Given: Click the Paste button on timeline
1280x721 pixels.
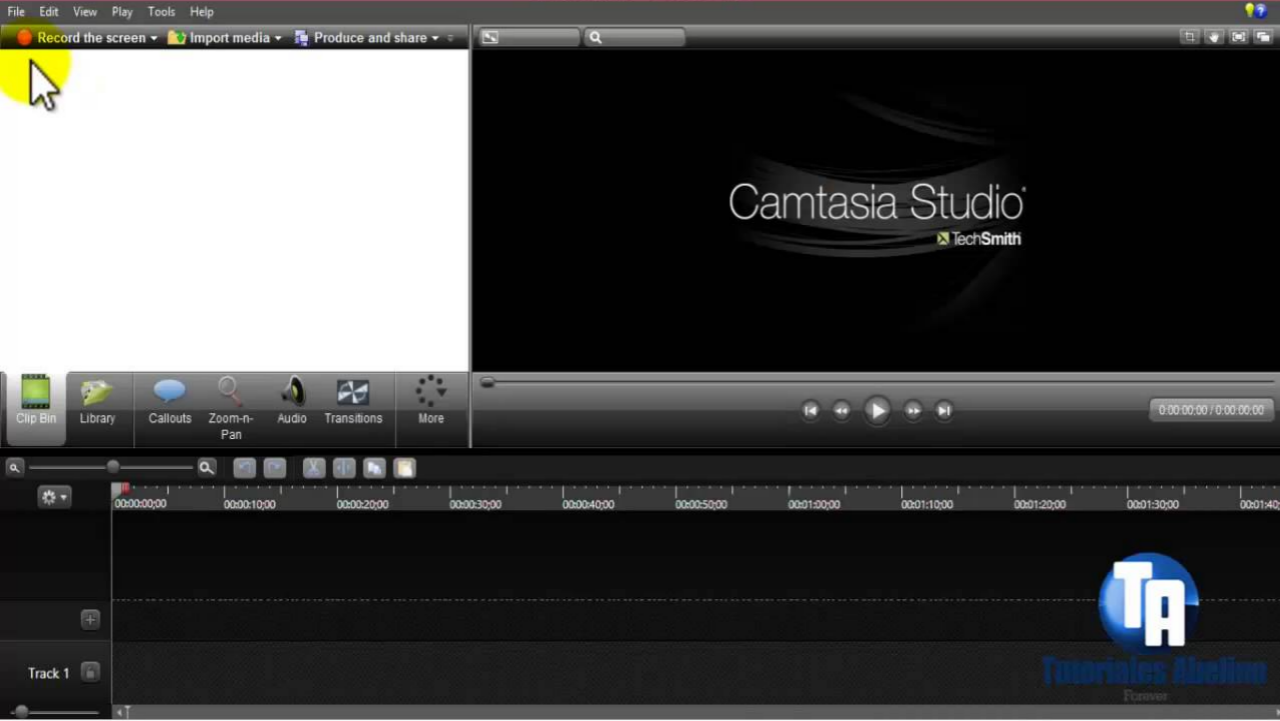Looking at the screenshot, I should (404, 468).
